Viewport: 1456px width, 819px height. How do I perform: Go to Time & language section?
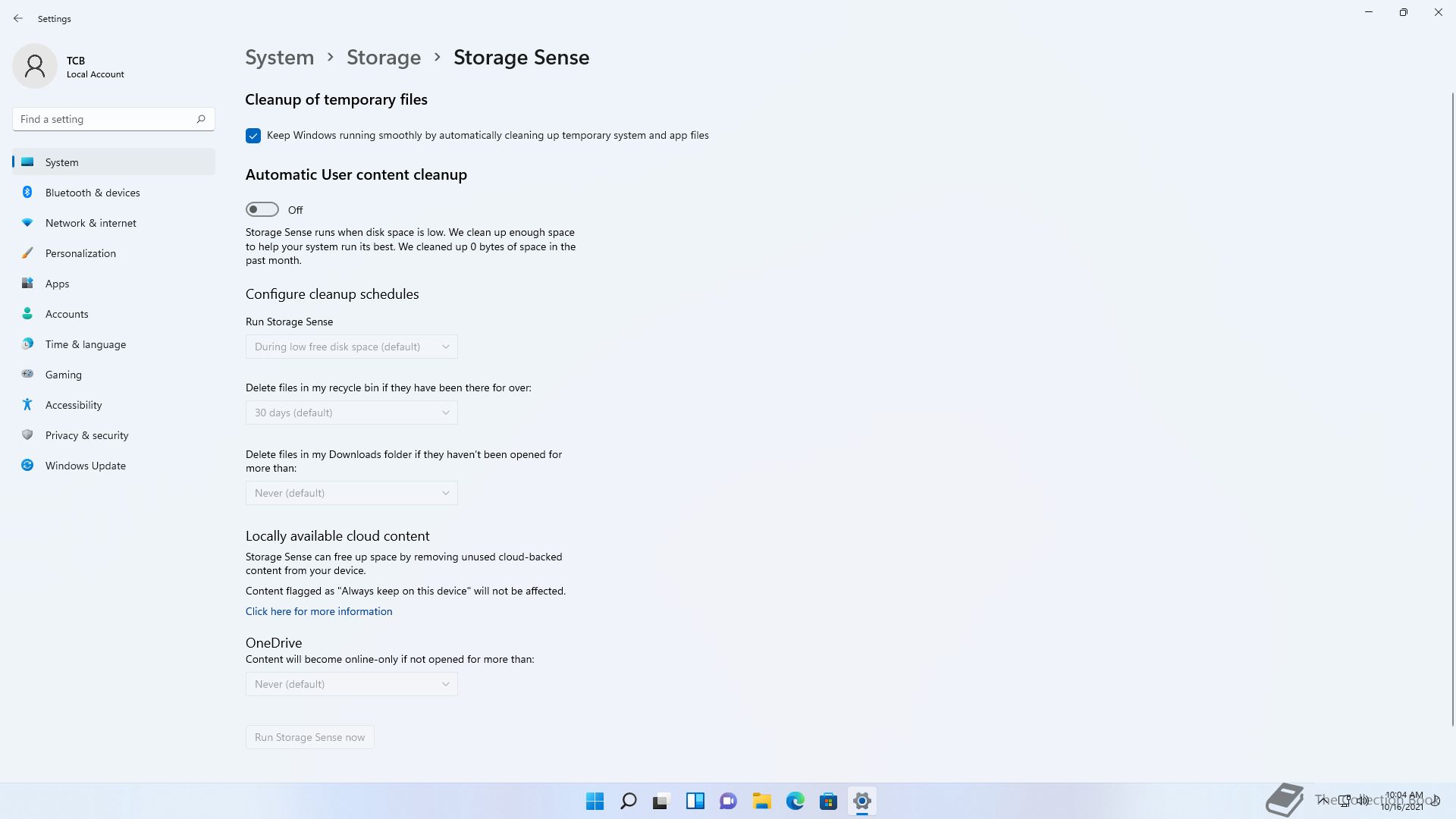click(85, 344)
